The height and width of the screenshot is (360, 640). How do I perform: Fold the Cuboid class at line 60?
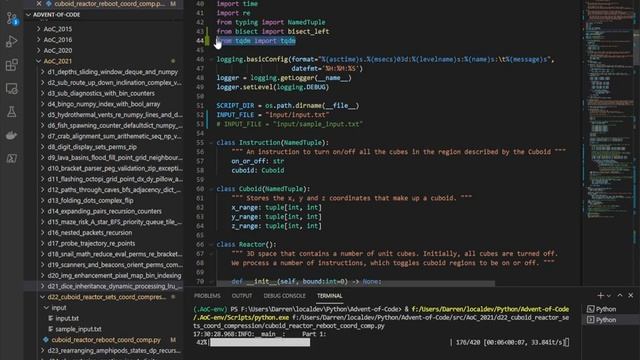(211, 189)
